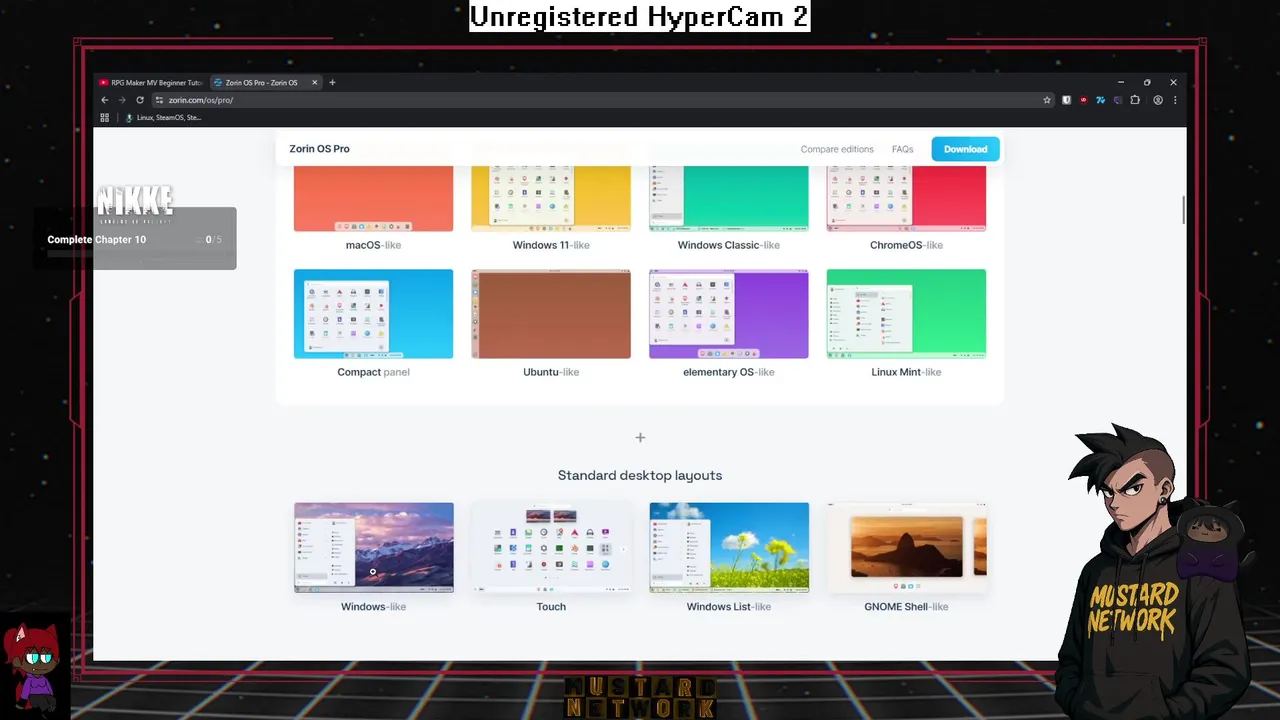This screenshot has width=1280, height=720.
Task: Select the Windows 11-like layout thumbnail
Action: 551,198
